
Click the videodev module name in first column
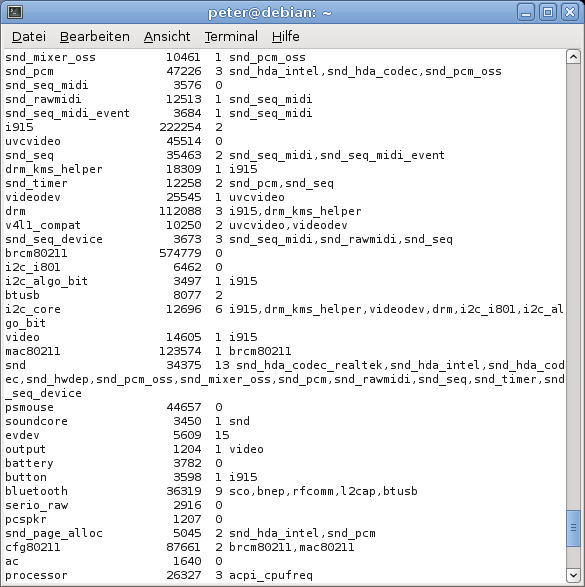(x=33, y=197)
